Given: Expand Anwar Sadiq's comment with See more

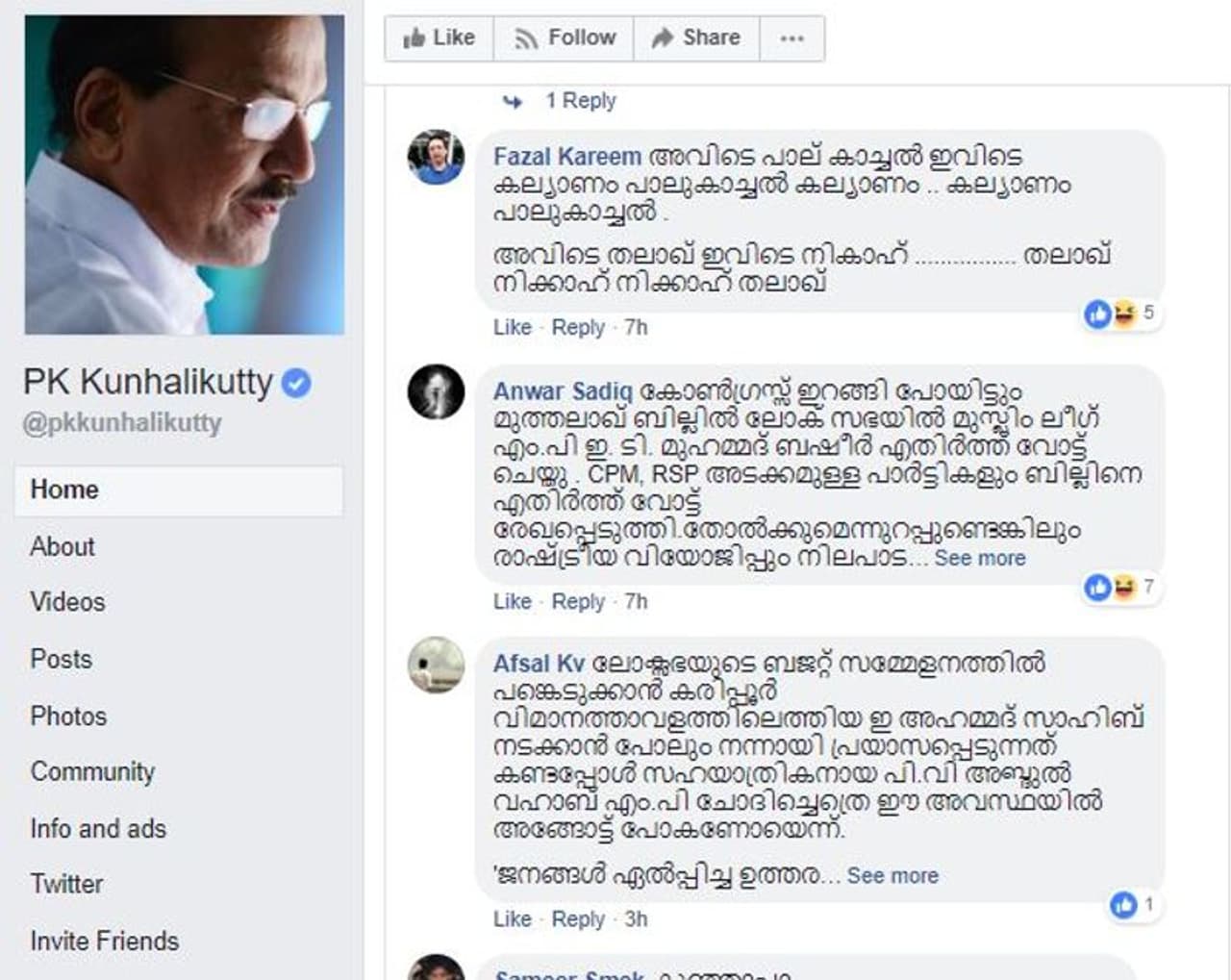Looking at the screenshot, I should coord(979,559).
